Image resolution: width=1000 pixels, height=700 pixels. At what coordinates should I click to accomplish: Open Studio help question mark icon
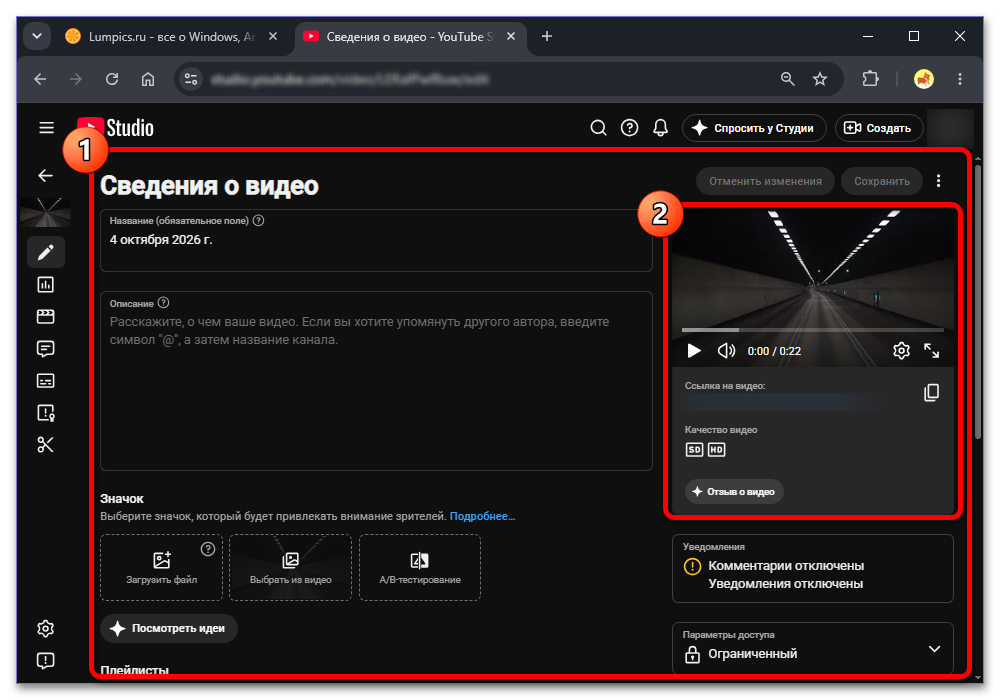click(629, 128)
